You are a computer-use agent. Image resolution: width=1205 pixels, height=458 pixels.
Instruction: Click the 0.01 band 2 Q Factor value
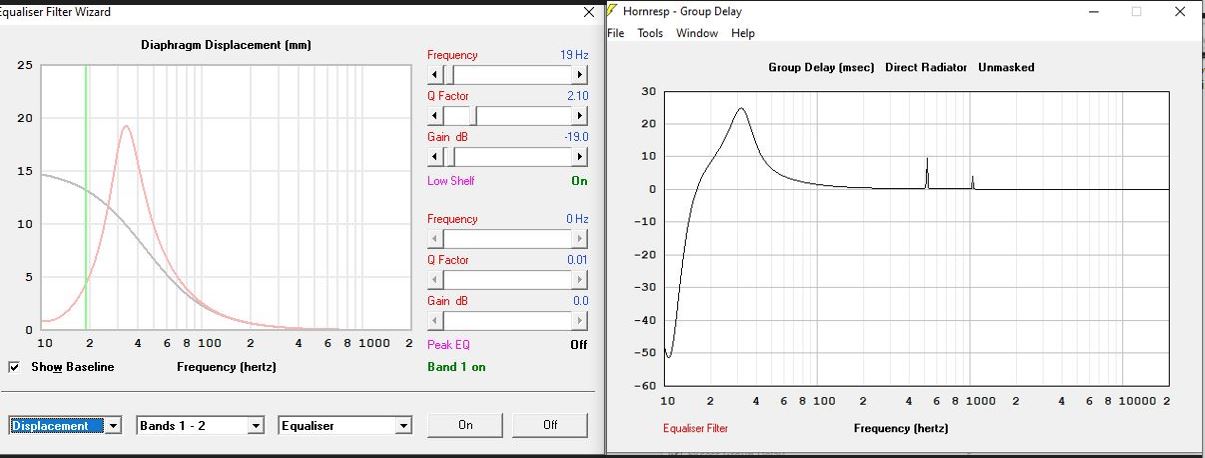(x=577, y=260)
